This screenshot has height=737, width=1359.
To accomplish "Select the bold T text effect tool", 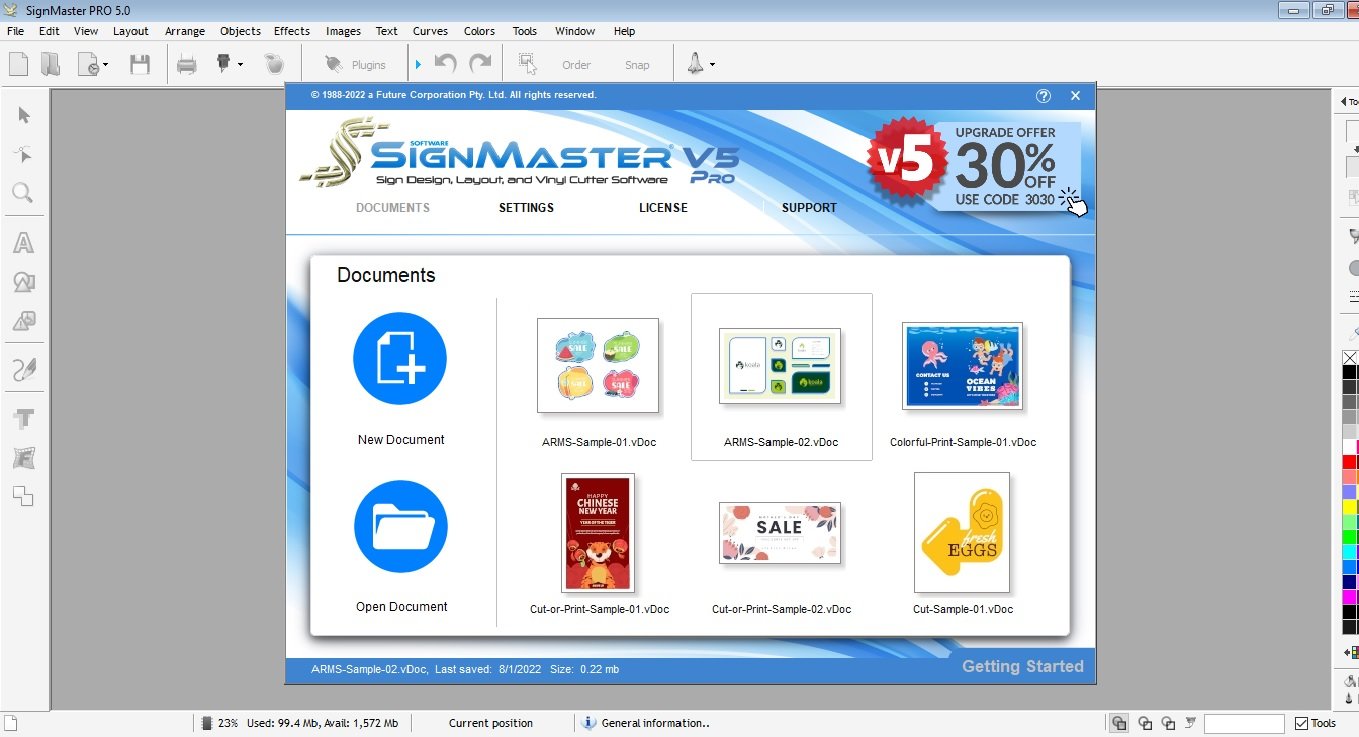I will pos(23,419).
